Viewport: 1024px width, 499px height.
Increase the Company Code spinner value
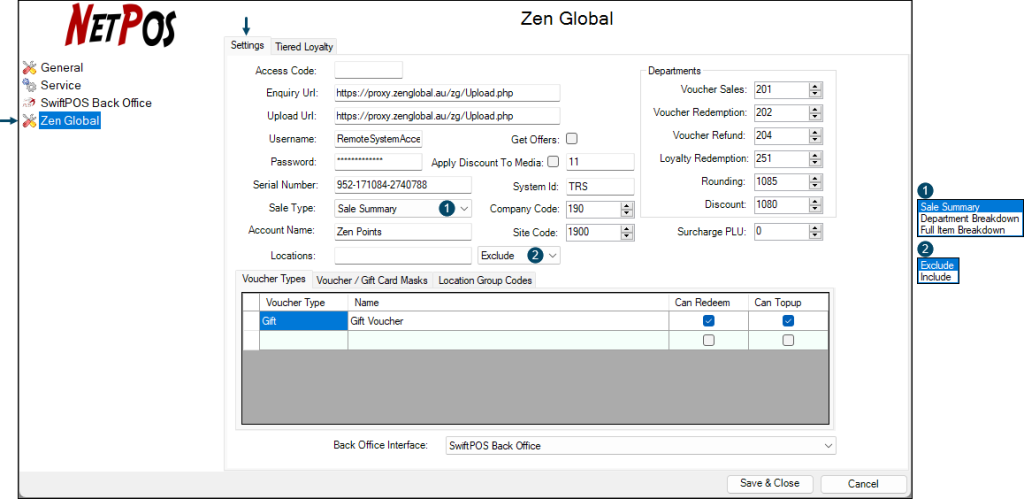(x=627, y=205)
